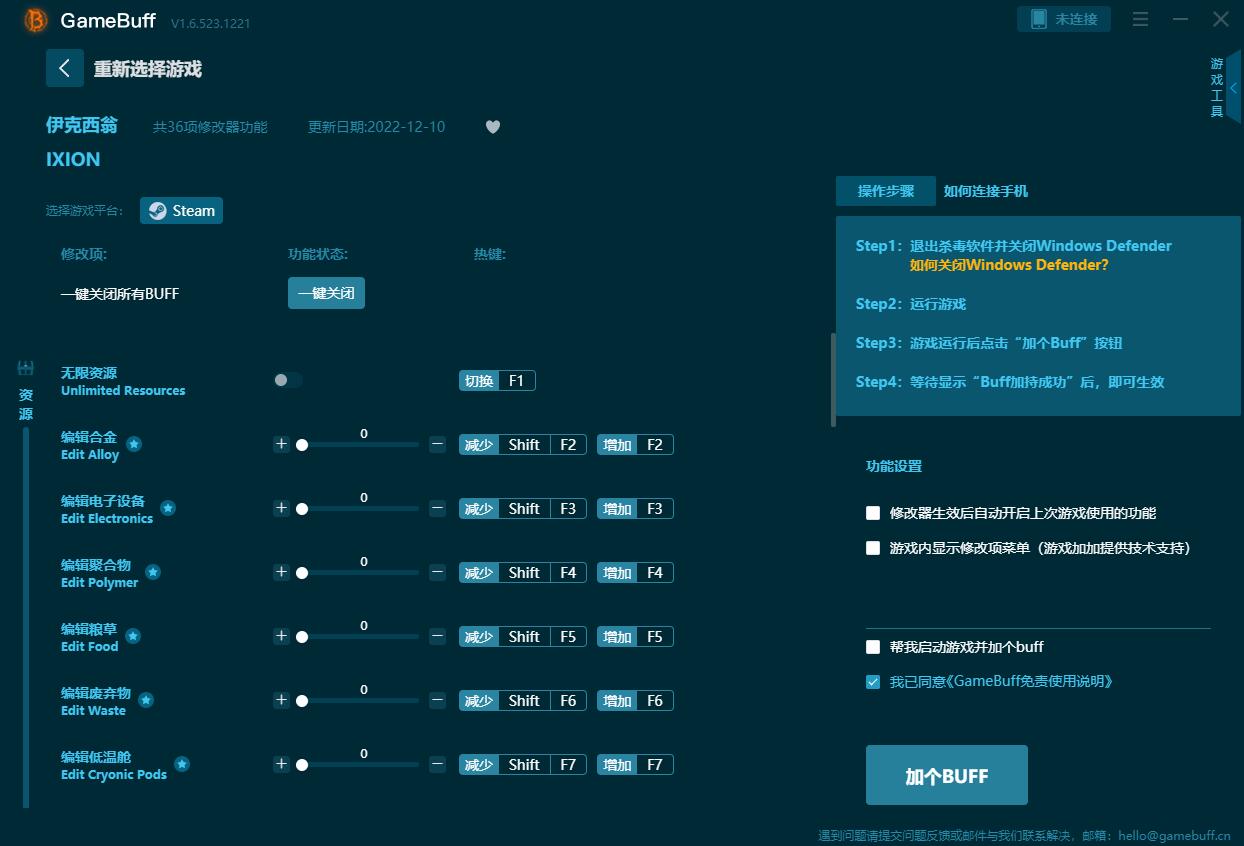Viewport: 1244px width, 846px height.
Task: Click the feature list scrollbar
Action: 833,380
